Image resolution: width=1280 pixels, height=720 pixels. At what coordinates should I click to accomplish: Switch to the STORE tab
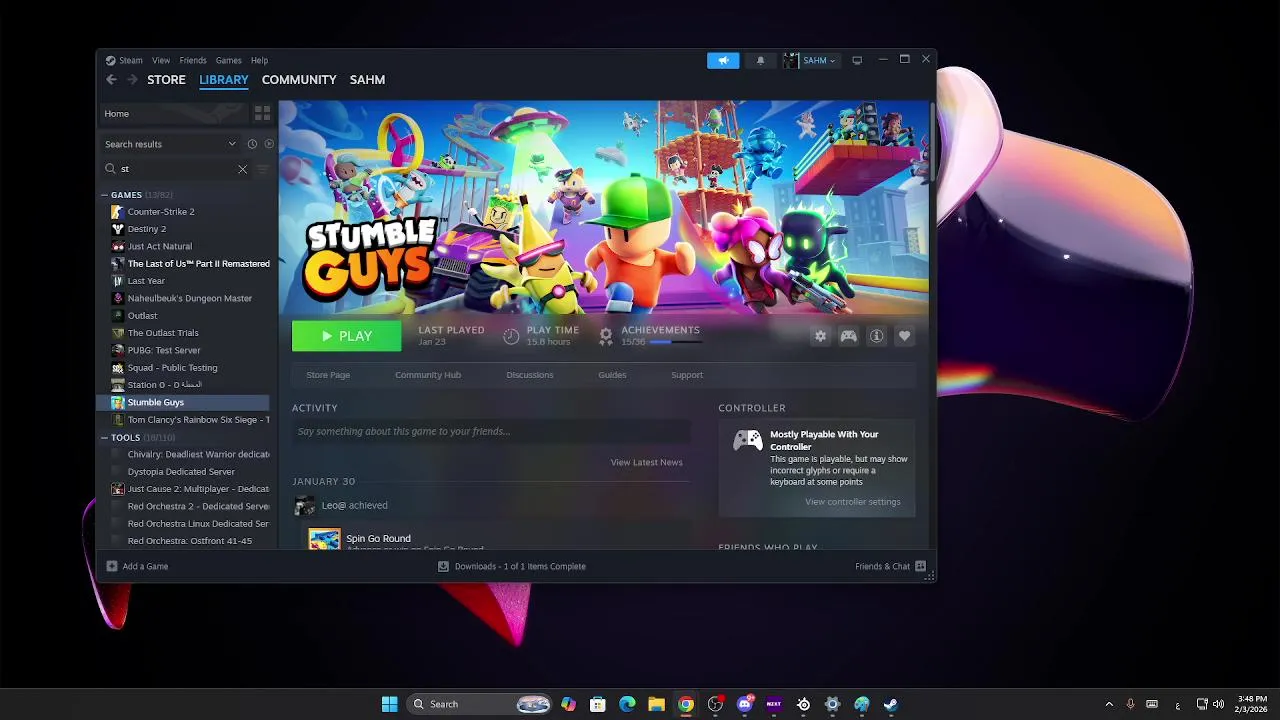pos(166,80)
